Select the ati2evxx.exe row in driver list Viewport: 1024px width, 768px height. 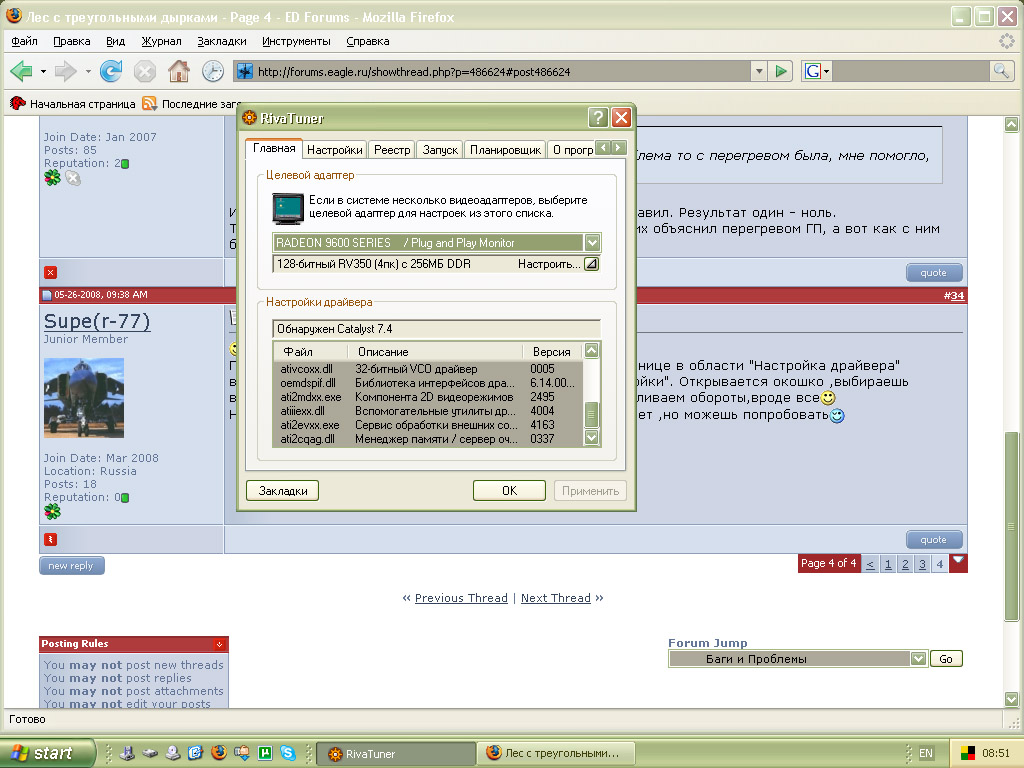pos(428,425)
